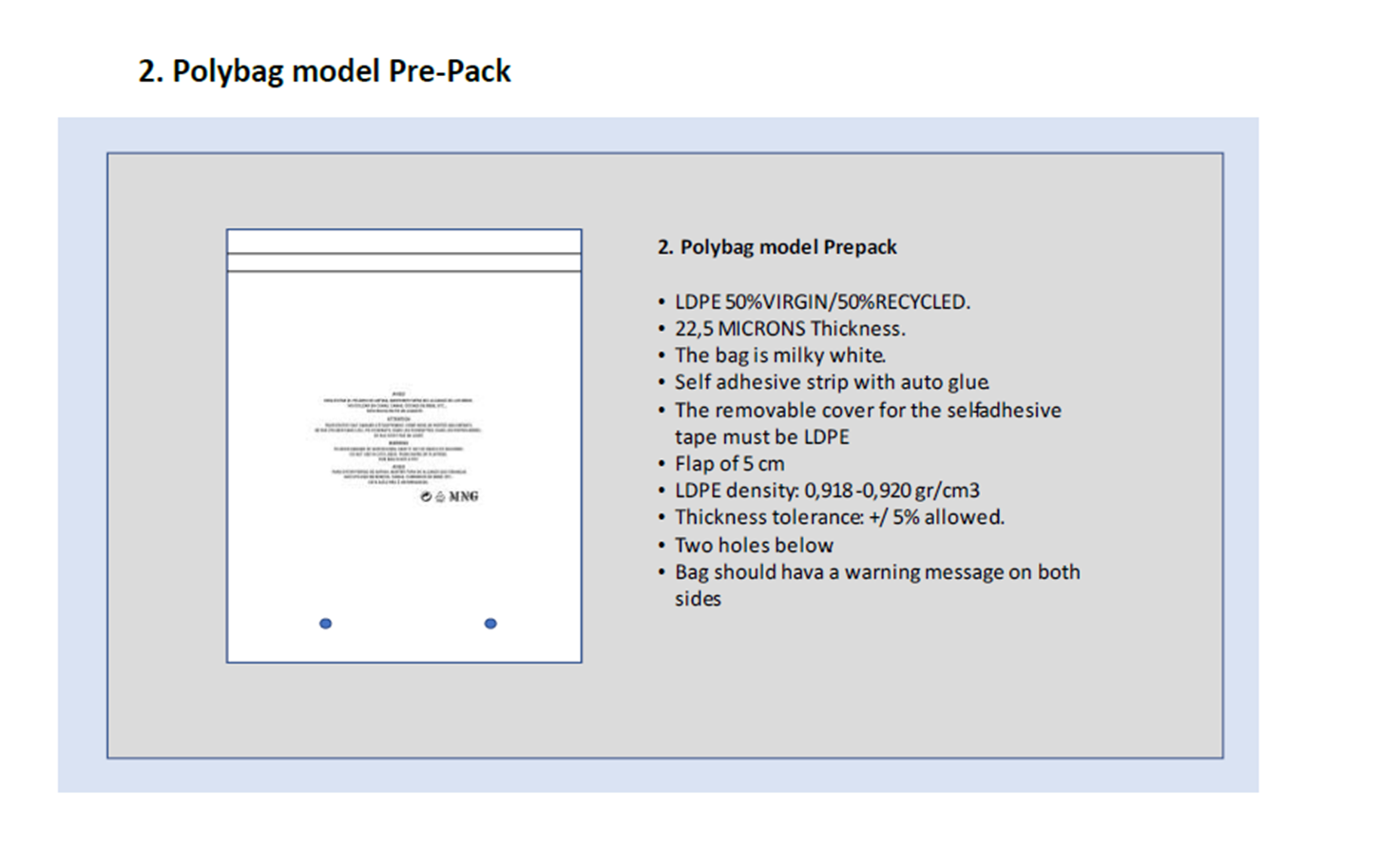Click the "Two holes below" bullet
The height and width of the screenshot is (849, 1400).
(753, 546)
